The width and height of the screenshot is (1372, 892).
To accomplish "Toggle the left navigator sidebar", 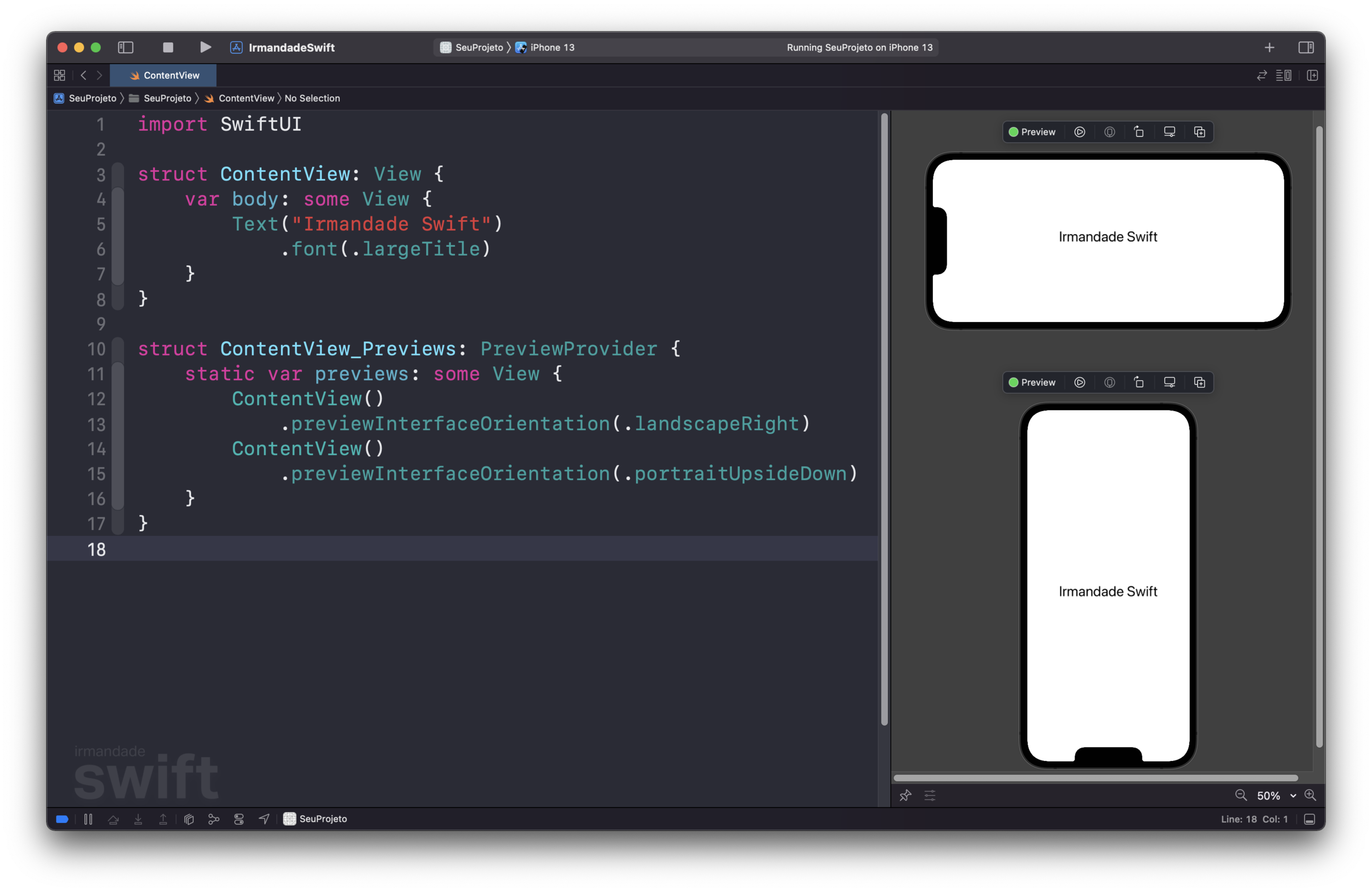I will [126, 47].
